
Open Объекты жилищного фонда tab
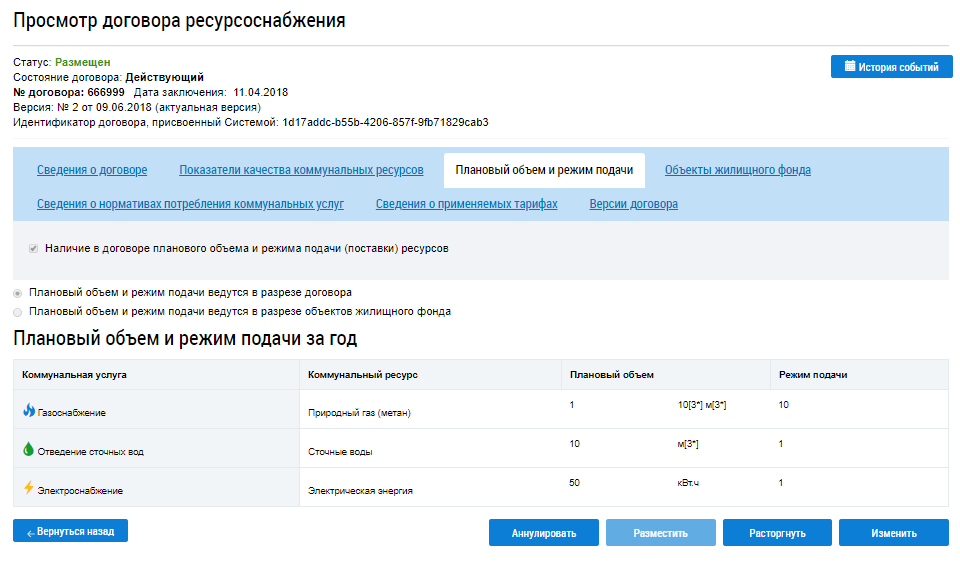pos(737,170)
